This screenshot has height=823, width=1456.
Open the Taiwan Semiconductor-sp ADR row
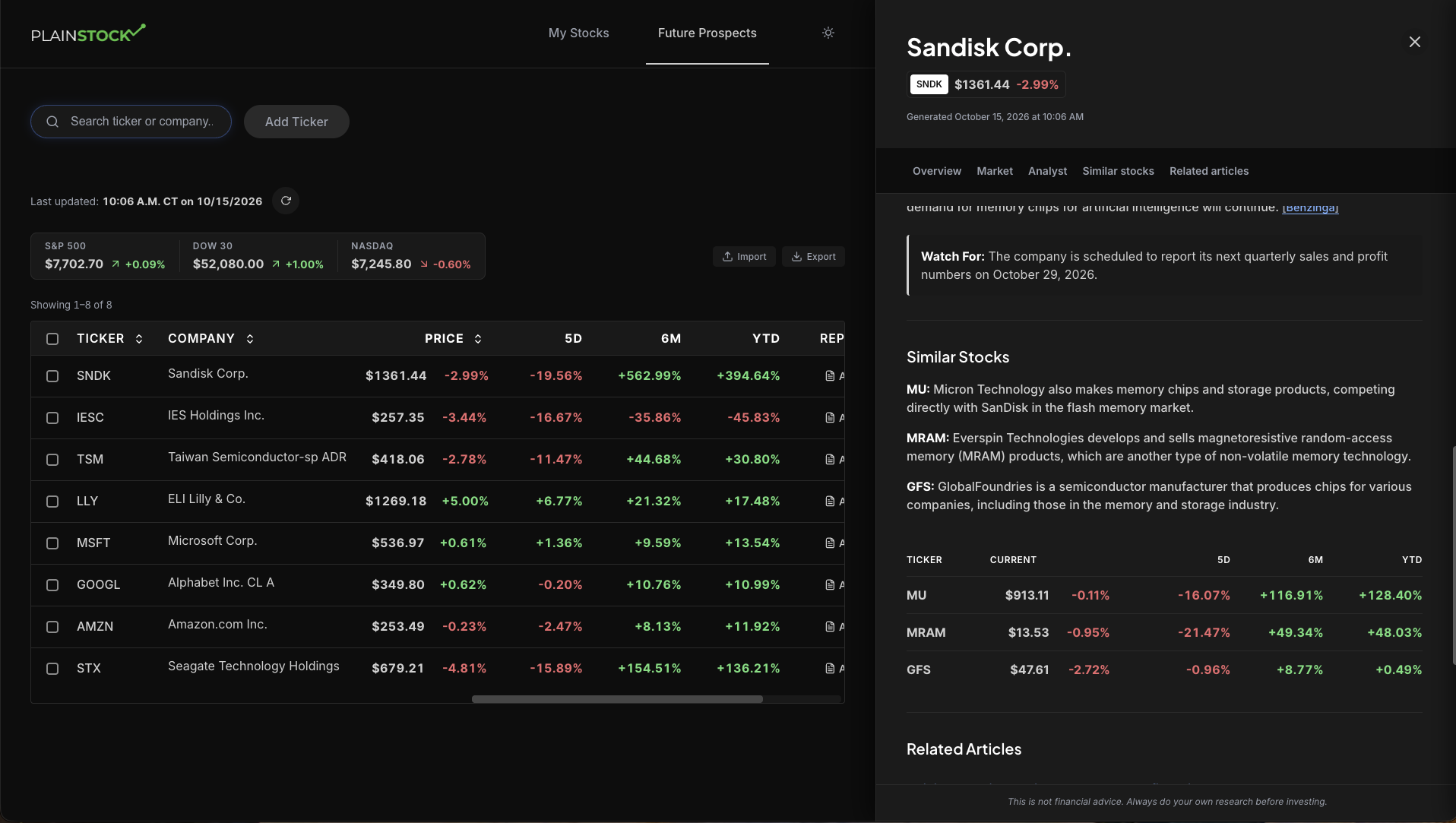click(438, 460)
